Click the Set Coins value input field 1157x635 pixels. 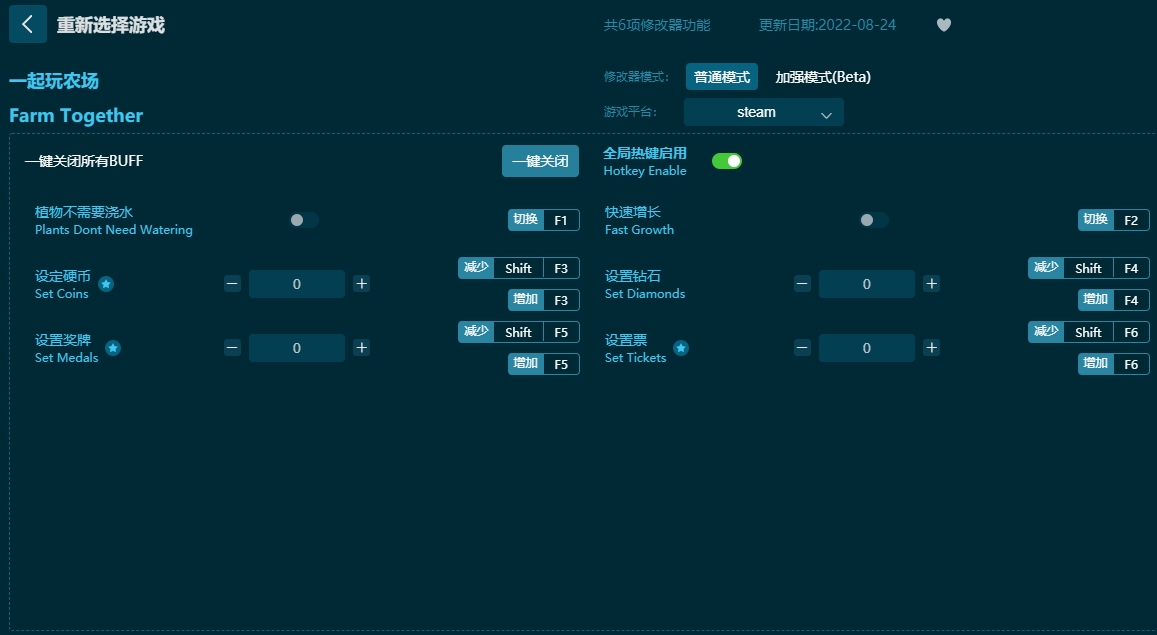coord(297,284)
